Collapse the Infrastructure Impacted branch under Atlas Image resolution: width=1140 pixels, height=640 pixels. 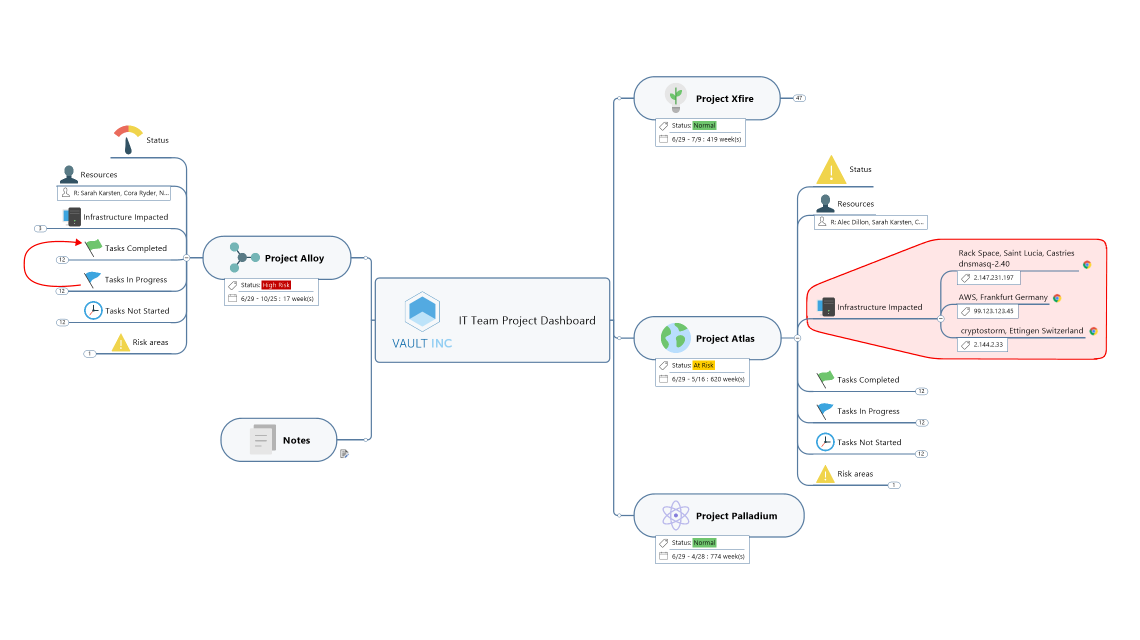[940, 318]
